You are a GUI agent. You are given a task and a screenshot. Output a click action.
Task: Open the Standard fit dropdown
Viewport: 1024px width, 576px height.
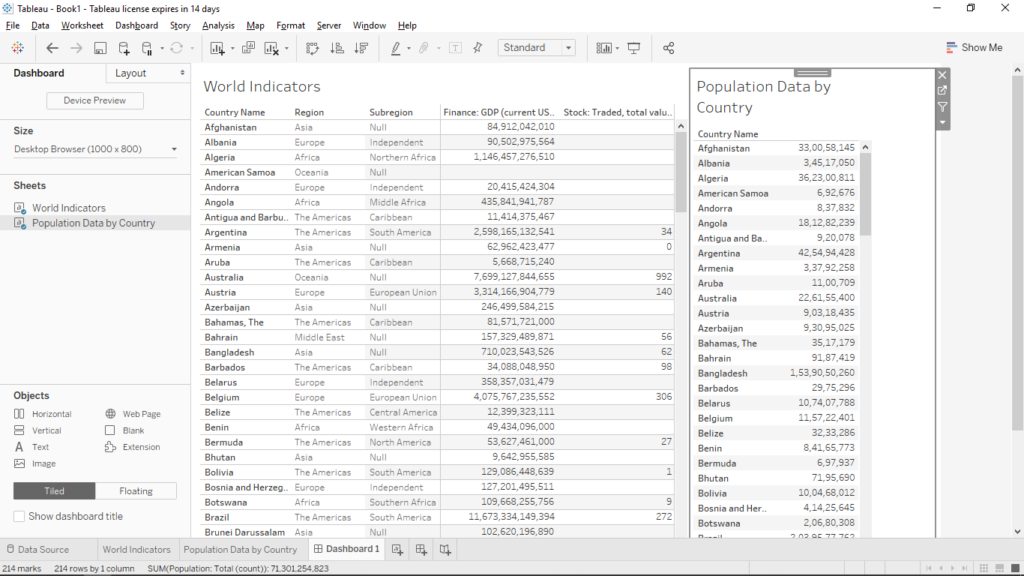coord(570,47)
